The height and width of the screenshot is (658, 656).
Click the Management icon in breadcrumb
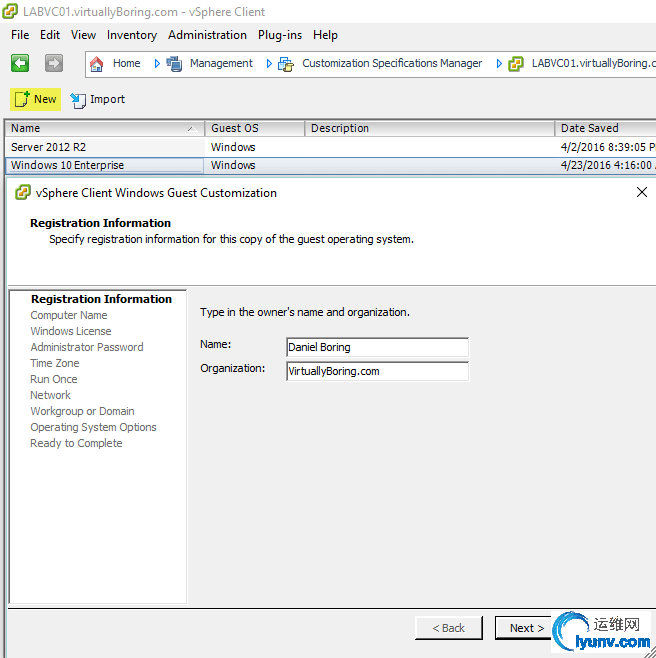coord(174,64)
